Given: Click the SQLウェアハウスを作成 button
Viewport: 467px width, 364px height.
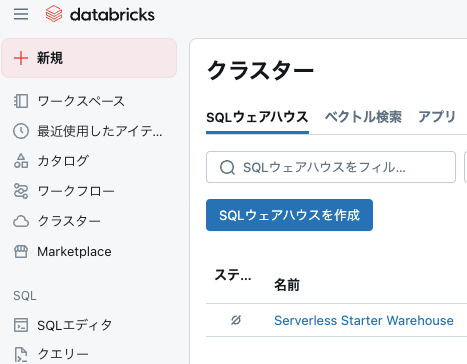Looking at the screenshot, I should pyautogui.click(x=289, y=215).
